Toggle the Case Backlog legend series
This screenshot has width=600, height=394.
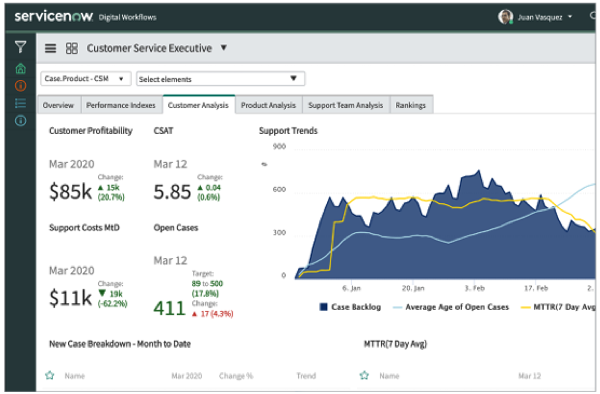(351, 307)
